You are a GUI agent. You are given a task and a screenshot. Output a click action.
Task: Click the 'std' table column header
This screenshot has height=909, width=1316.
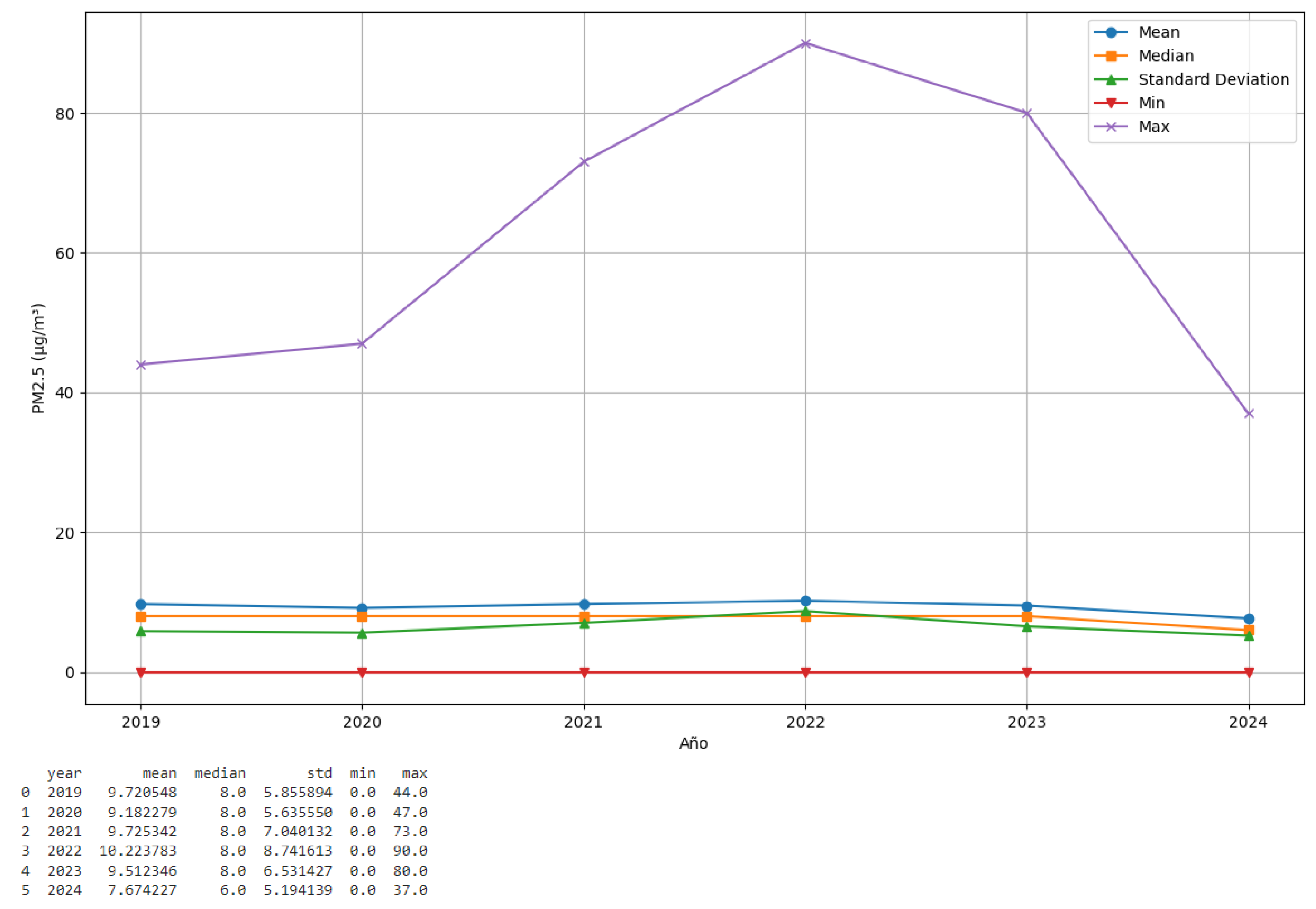tap(319, 773)
